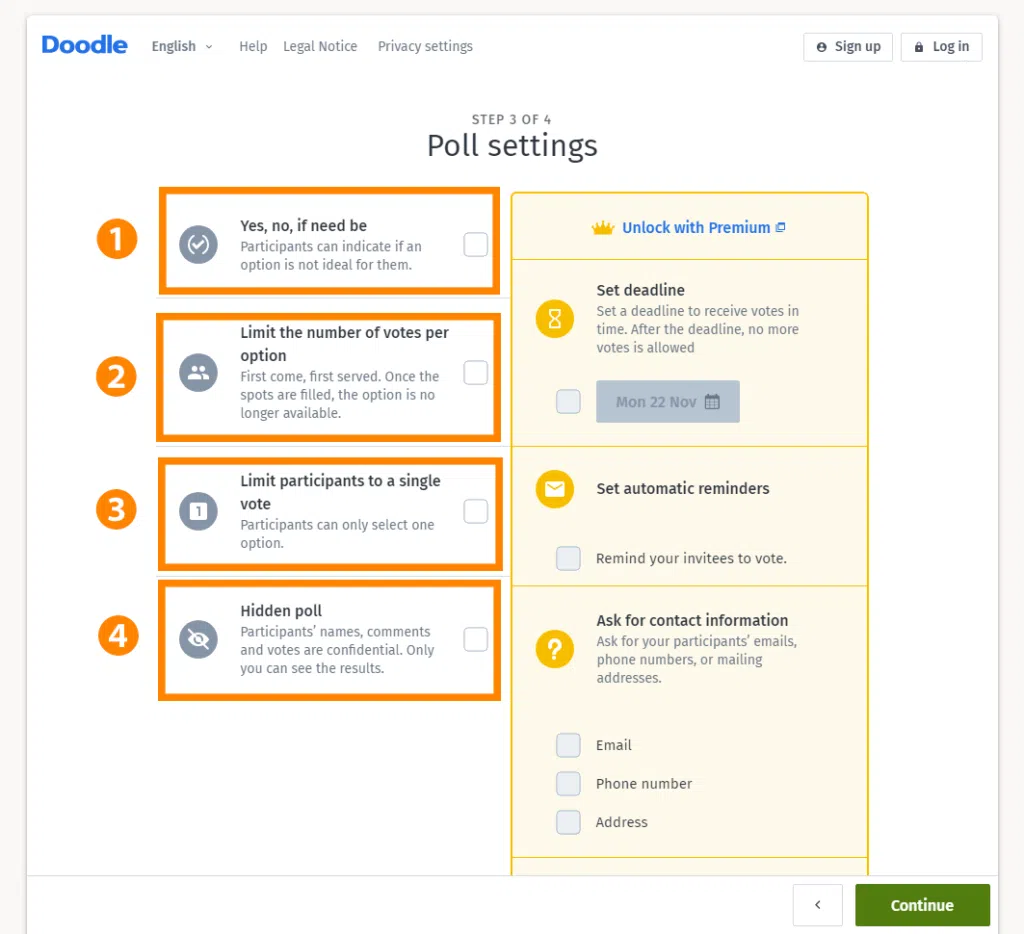Viewport: 1024px width, 934px height.
Task: Click the hidden poll eye icon
Action: (198, 639)
